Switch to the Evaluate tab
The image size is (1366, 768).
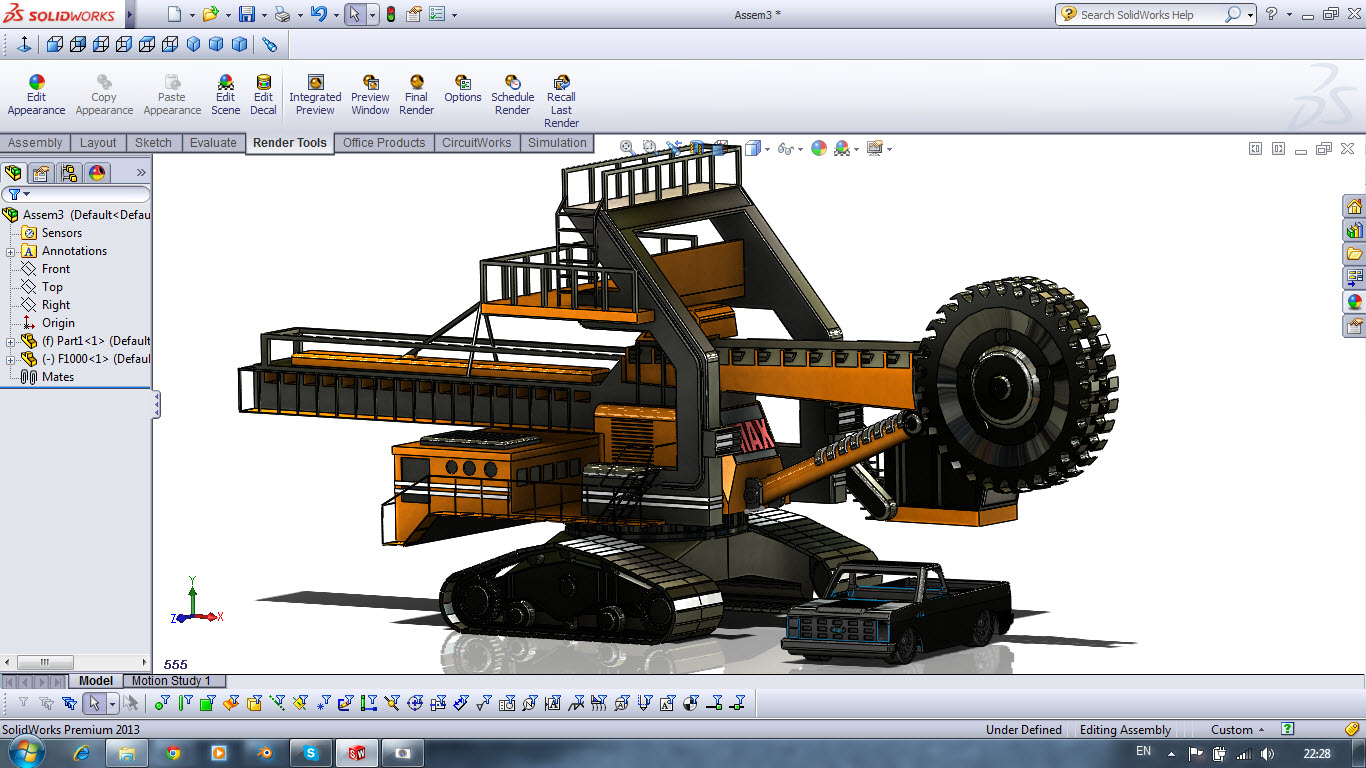click(213, 143)
